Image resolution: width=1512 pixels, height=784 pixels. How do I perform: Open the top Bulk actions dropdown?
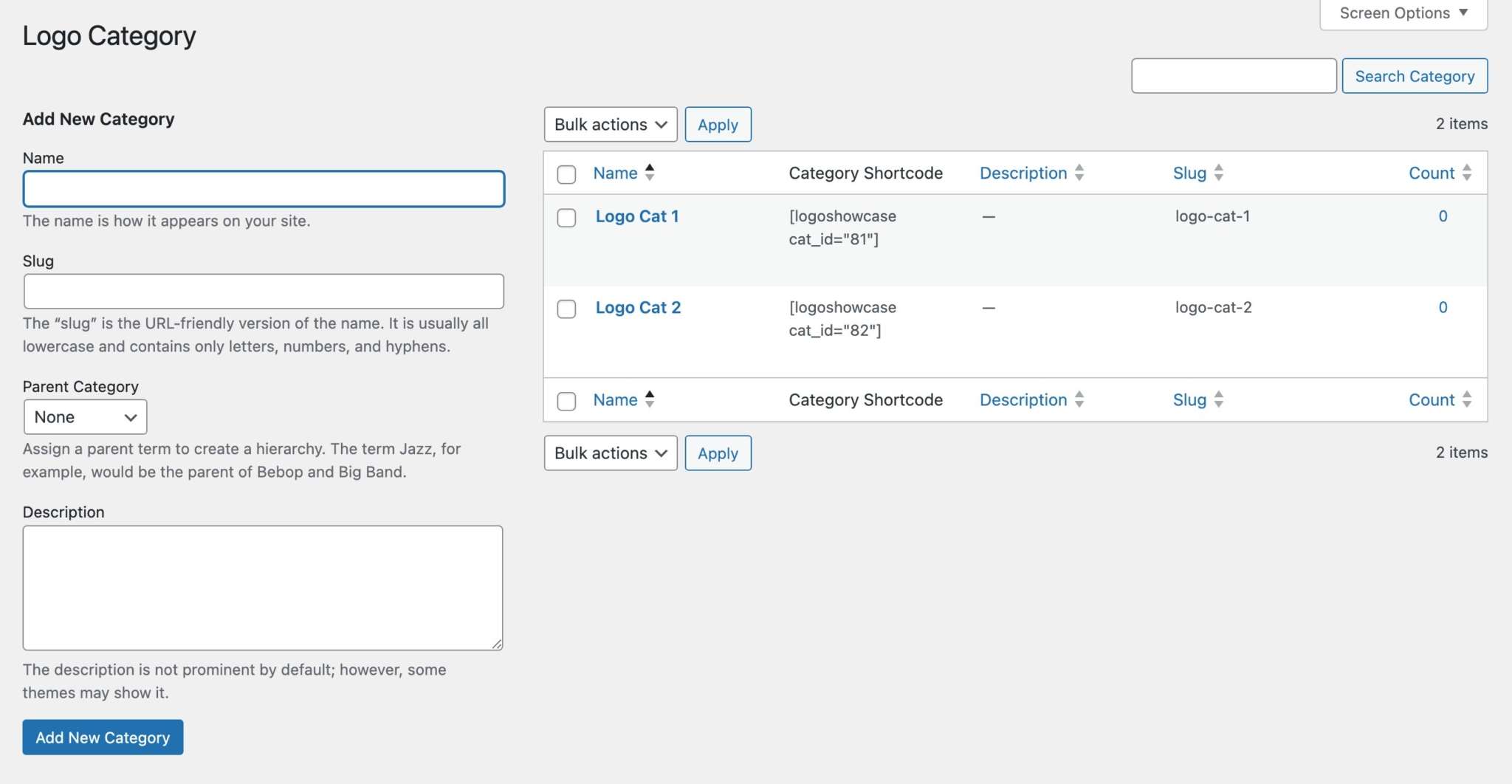611,124
